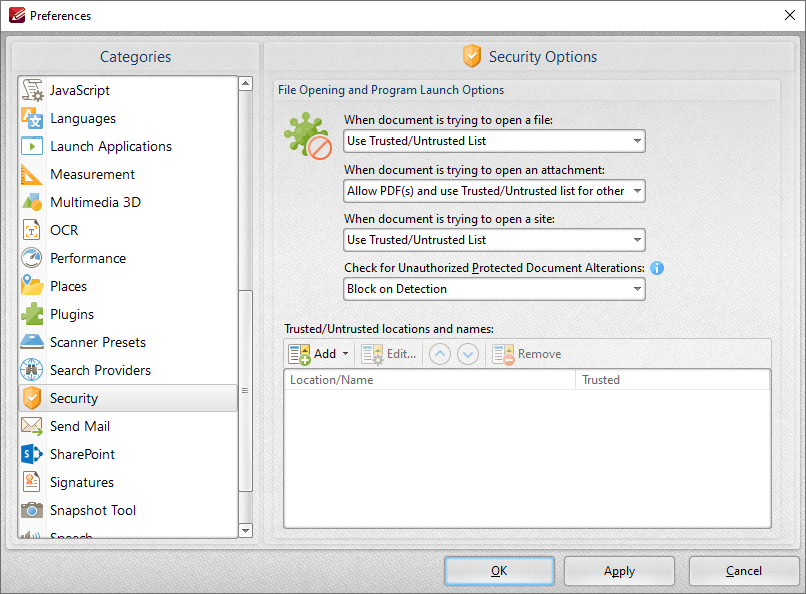Viewport: 806px width, 594px height.
Task: Click the OK button
Action: pos(499,571)
